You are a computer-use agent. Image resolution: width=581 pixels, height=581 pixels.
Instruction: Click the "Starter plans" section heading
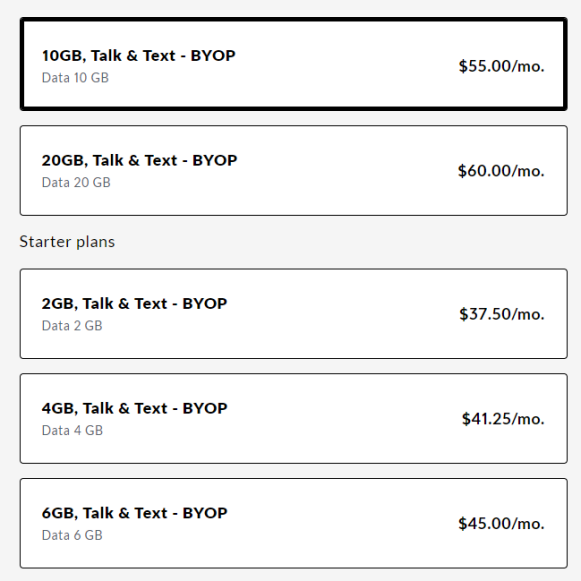click(x=67, y=242)
